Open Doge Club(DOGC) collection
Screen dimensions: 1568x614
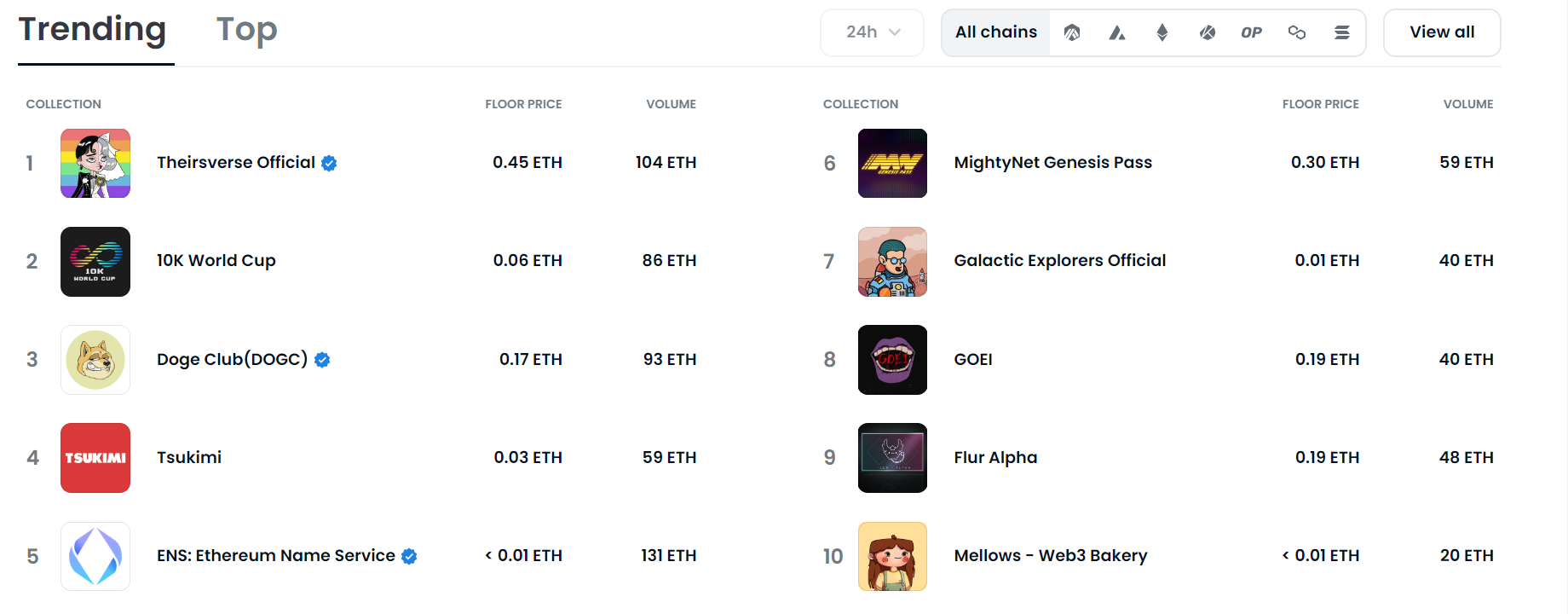(x=232, y=359)
